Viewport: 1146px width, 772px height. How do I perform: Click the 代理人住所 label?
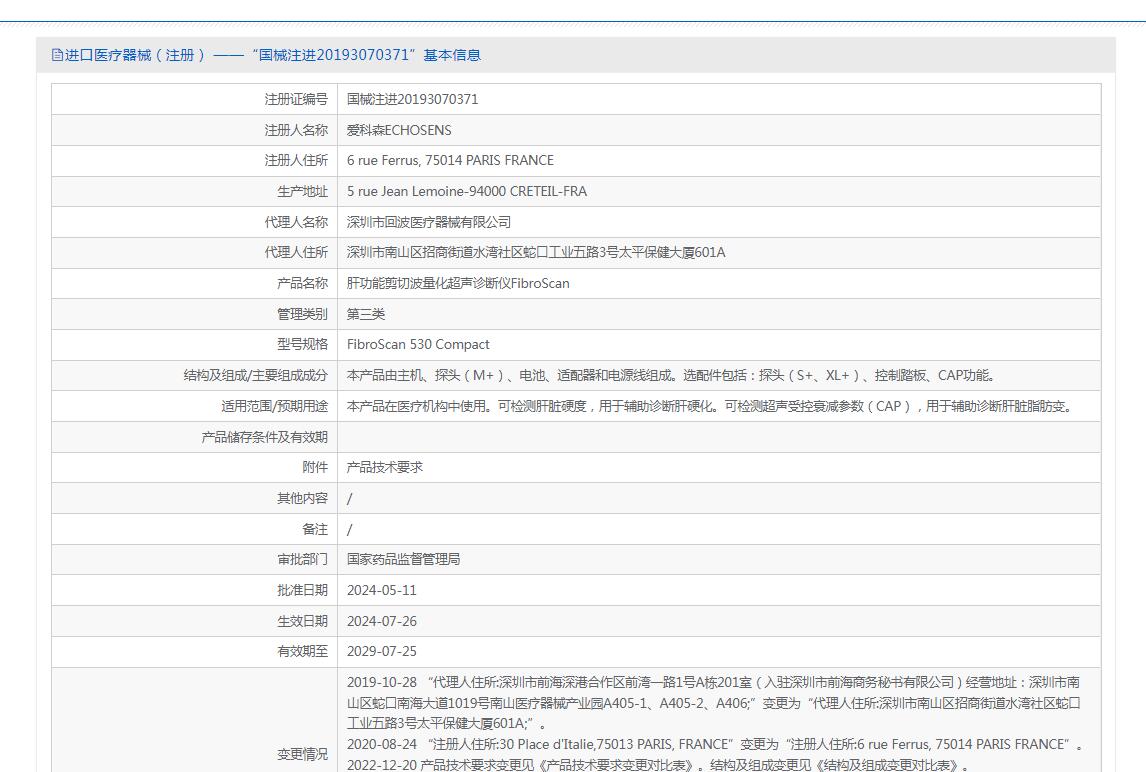(296, 253)
